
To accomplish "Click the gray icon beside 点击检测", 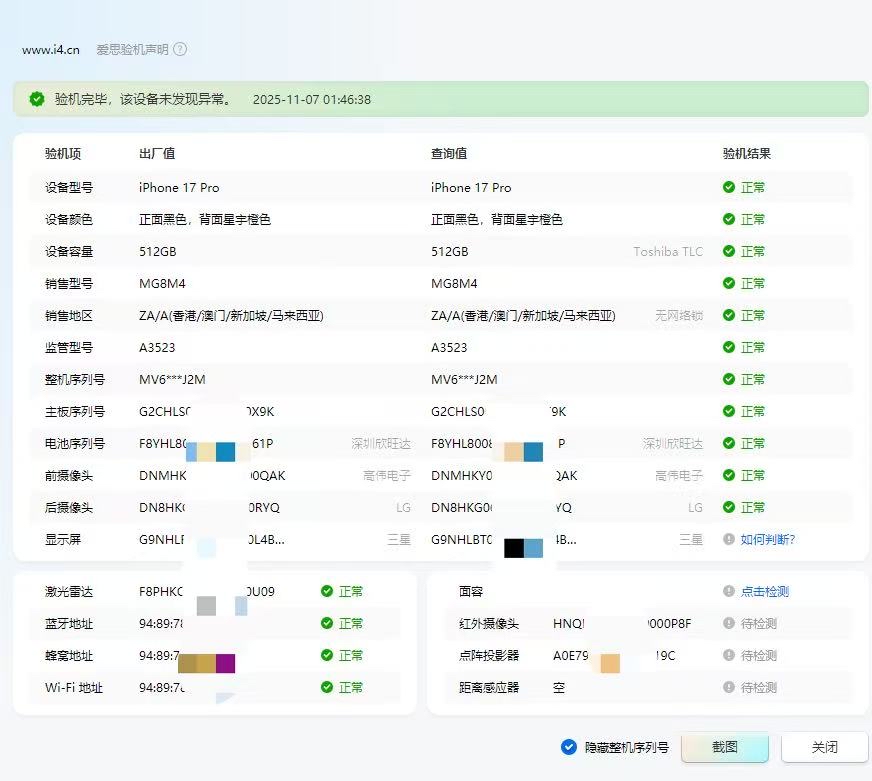I will coord(729,591).
